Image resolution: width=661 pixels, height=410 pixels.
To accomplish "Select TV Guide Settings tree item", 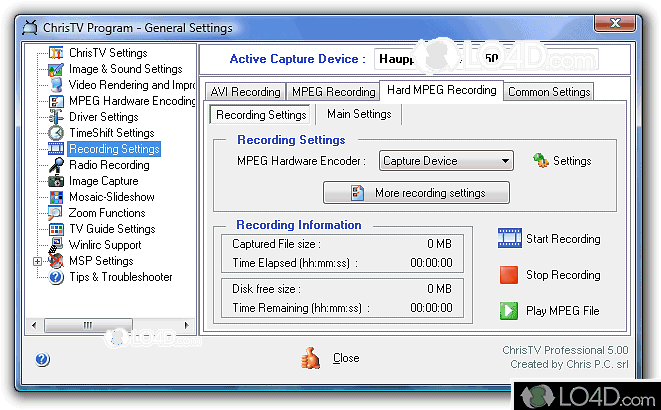I will point(113,229).
